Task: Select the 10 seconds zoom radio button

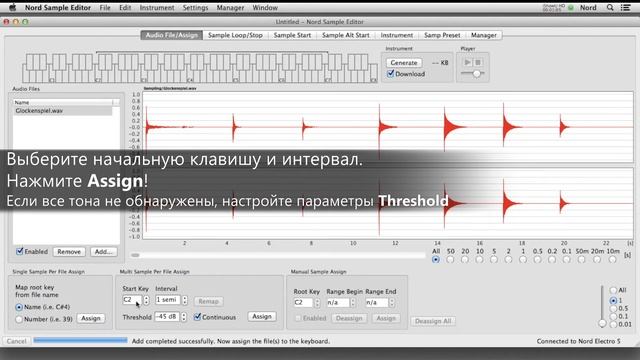Action: (480, 260)
